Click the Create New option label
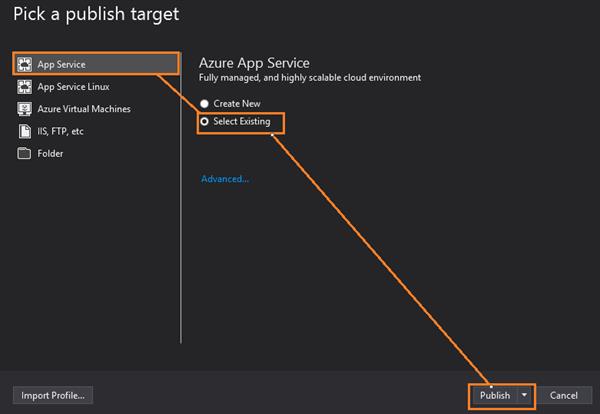This screenshot has height=414, width=600. [x=237, y=104]
